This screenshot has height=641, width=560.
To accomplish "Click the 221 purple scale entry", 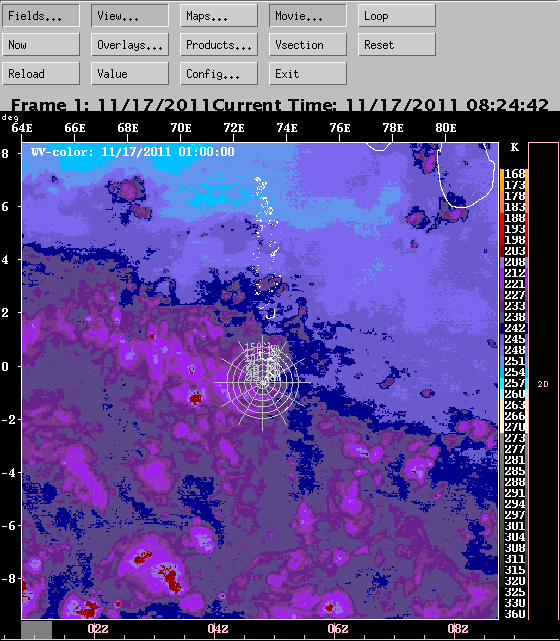I will pyautogui.click(x=514, y=284).
